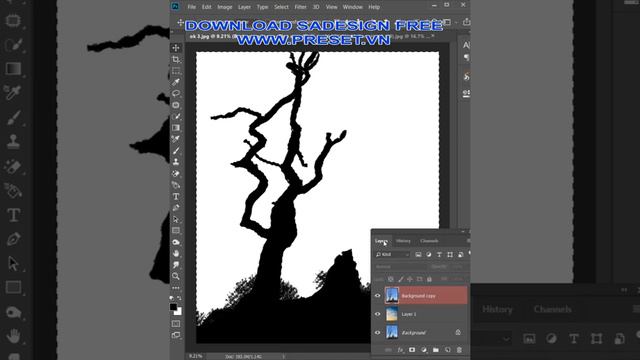Select the Zoom magnifier tool
Image resolution: width=640 pixels, height=360 pixels.
176,276
